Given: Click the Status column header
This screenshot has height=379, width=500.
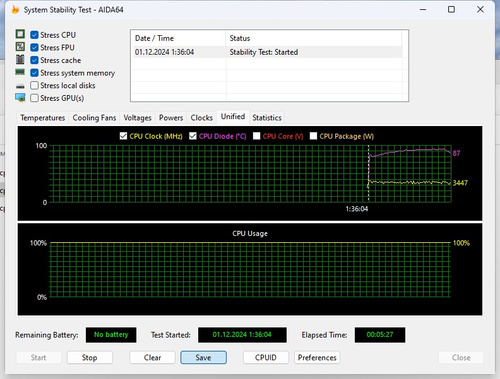Looking at the screenshot, I should pyautogui.click(x=314, y=38).
